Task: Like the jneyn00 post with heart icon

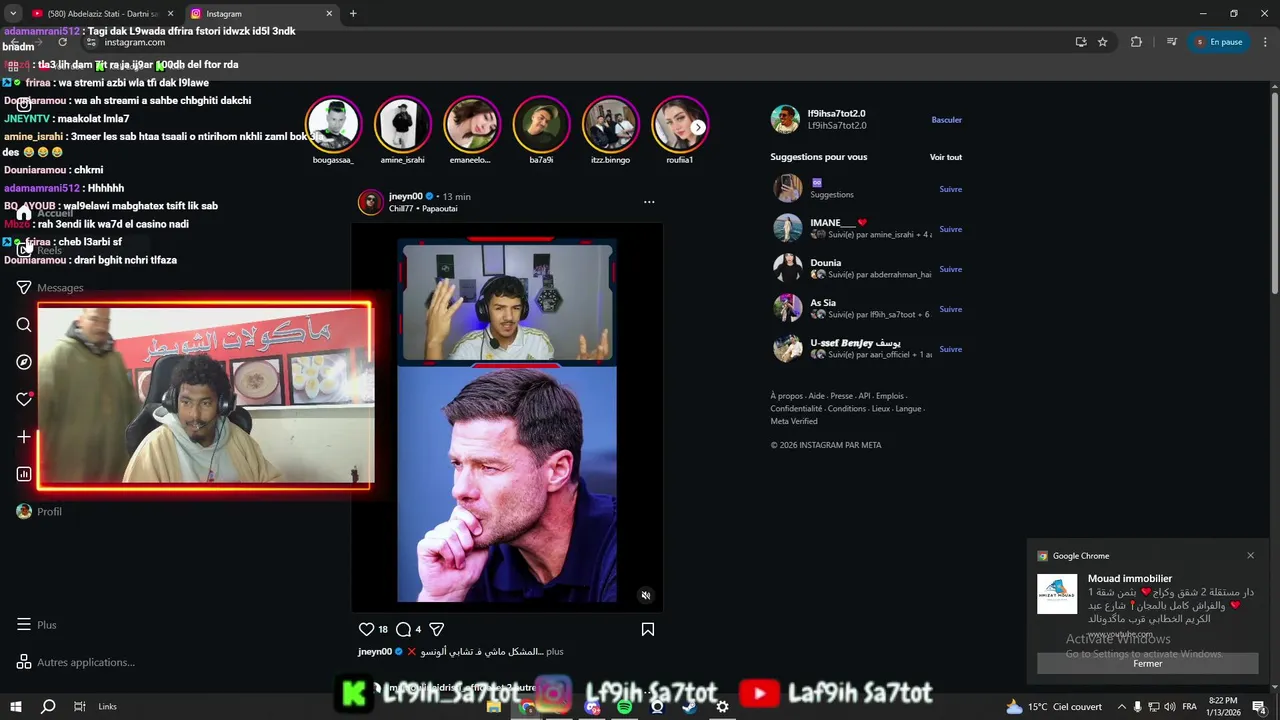Action: (x=366, y=629)
